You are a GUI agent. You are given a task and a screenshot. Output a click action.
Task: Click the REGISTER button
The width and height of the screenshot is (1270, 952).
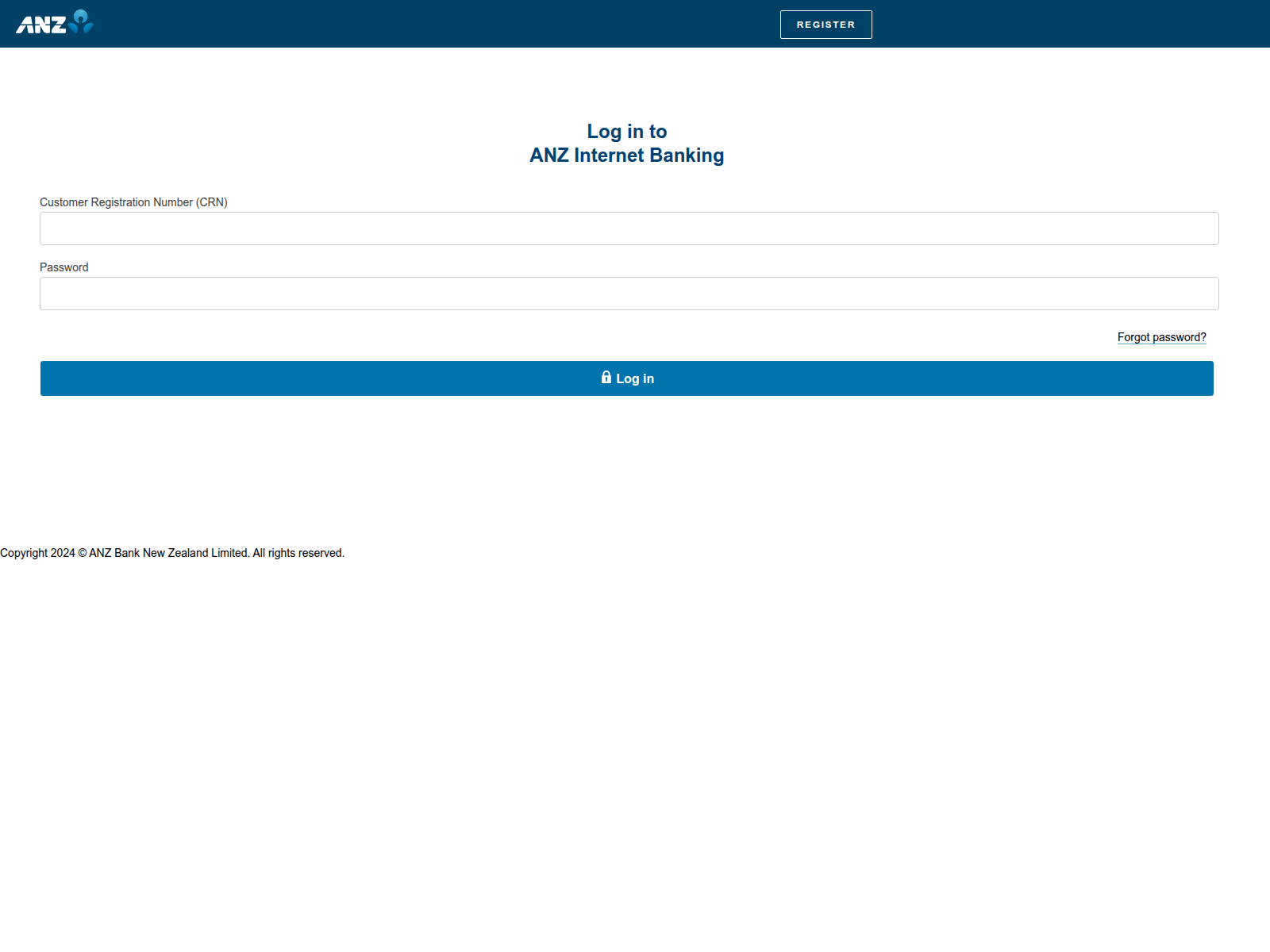[825, 25]
